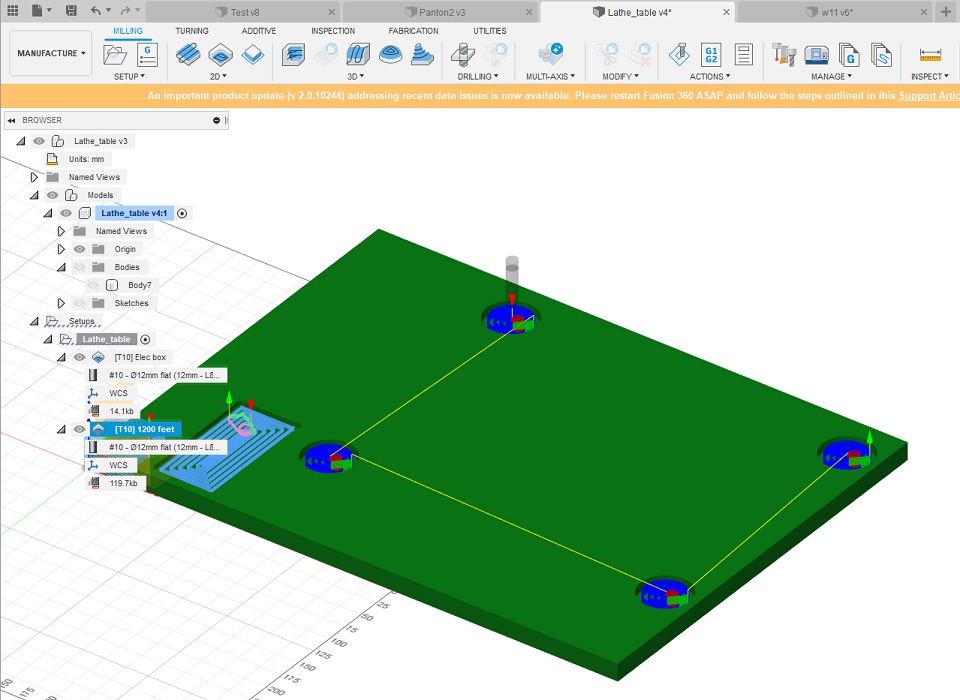The height and width of the screenshot is (700, 960).
Task: Click the Simulate icon in Actions
Action: (x=679, y=55)
